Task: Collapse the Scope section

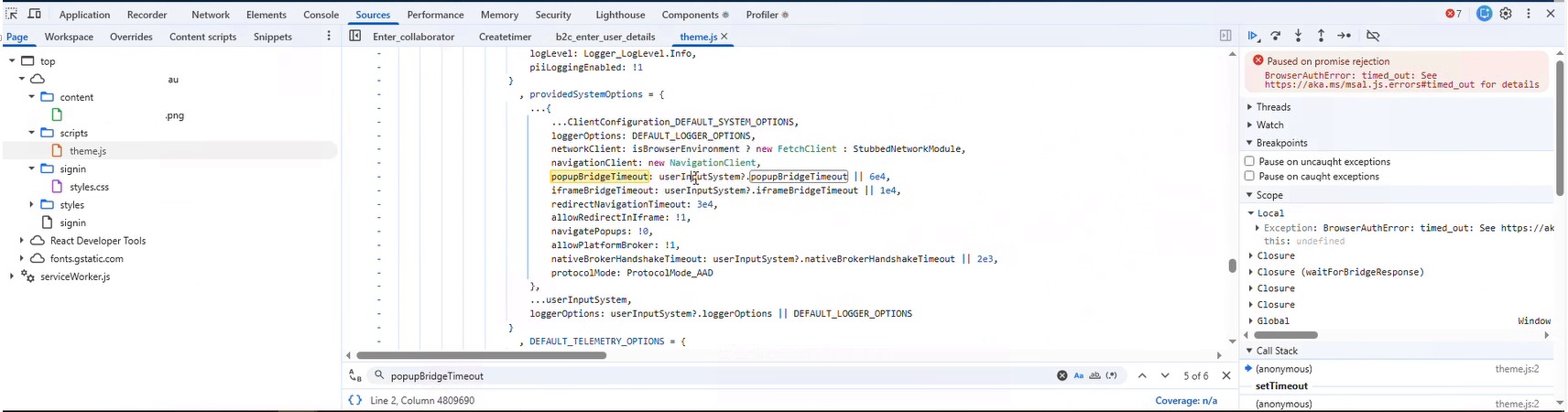Action: pyautogui.click(x=1249, y=195)
